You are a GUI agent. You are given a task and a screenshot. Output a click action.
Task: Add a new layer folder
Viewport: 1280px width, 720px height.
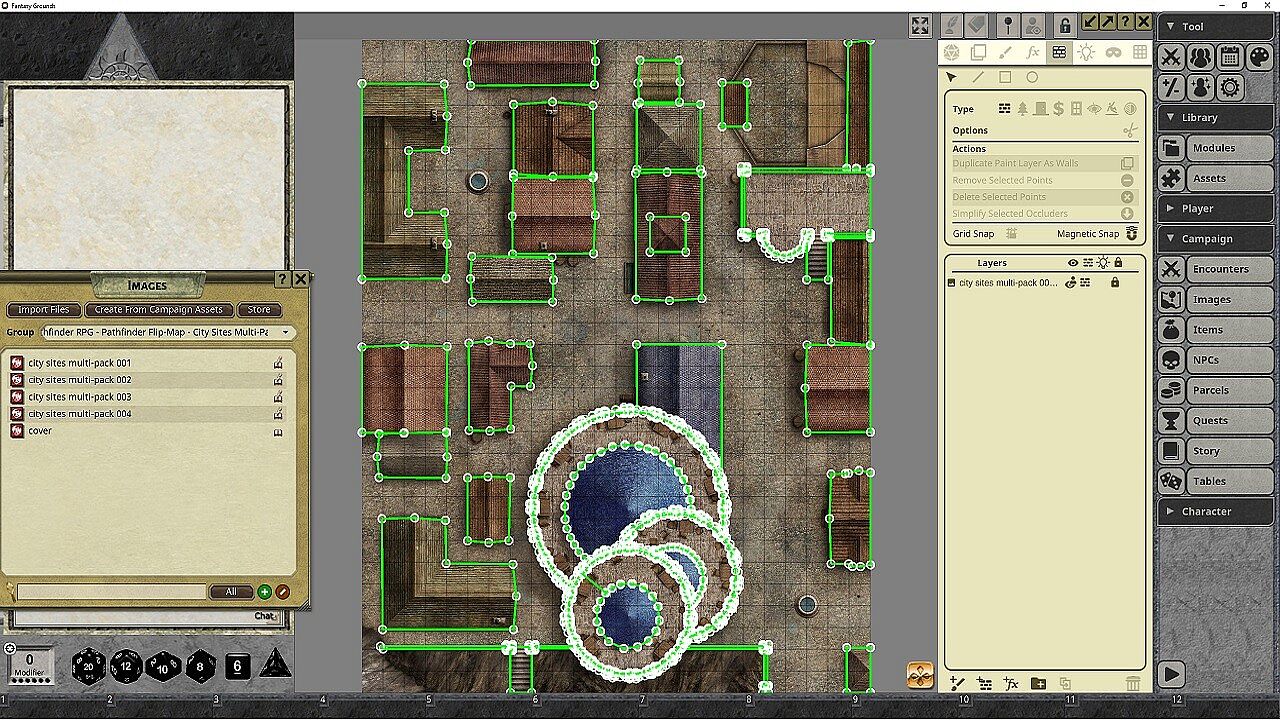[x=1038, y=683]
